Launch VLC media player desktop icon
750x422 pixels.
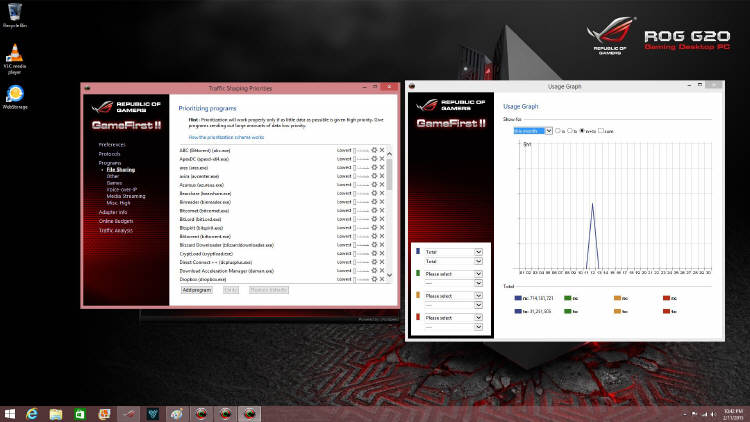coord(15,58)
